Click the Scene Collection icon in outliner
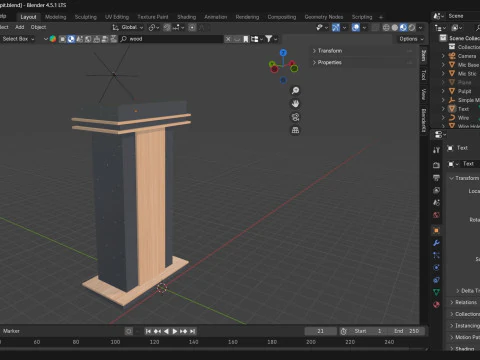480x360 pixels. tap(443, 38)
